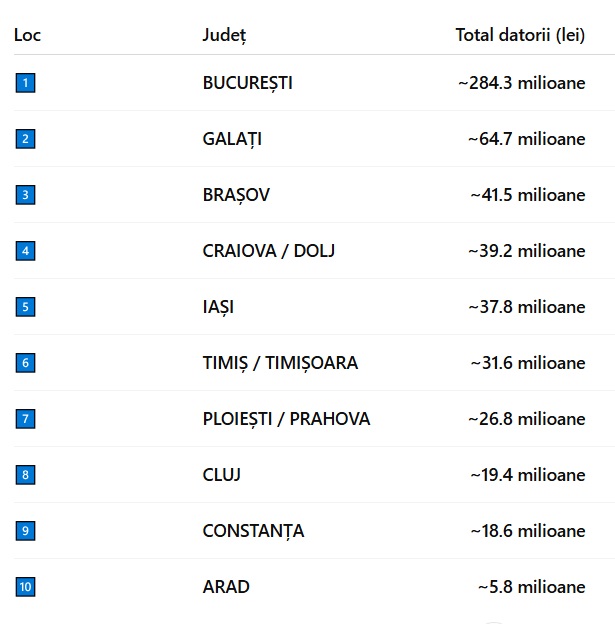
Task: Click the Total datorii (lei) header
Action: point(520,35)
